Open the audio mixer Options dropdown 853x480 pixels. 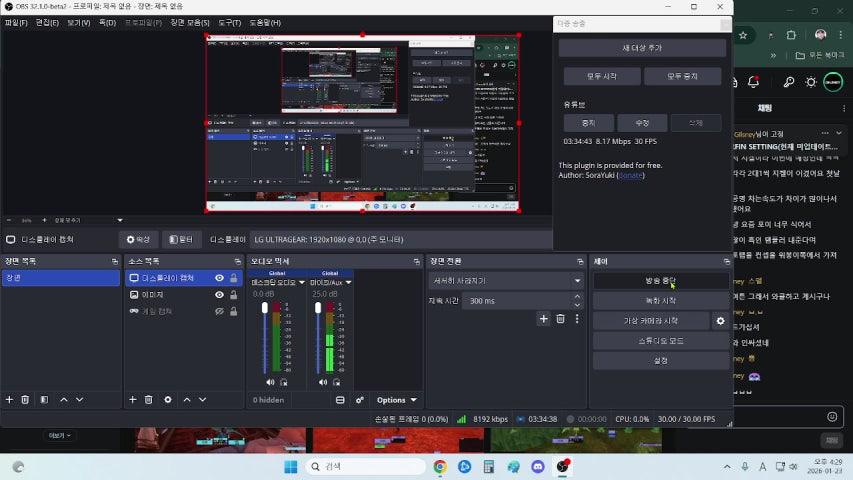click(x=396, y=399)
